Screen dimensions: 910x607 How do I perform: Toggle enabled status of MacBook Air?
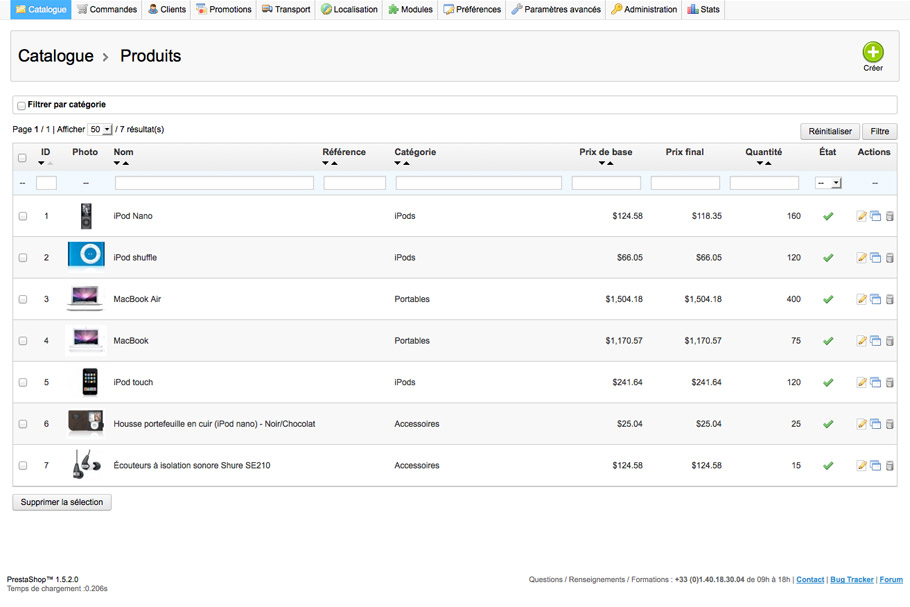tap(828, 299)
